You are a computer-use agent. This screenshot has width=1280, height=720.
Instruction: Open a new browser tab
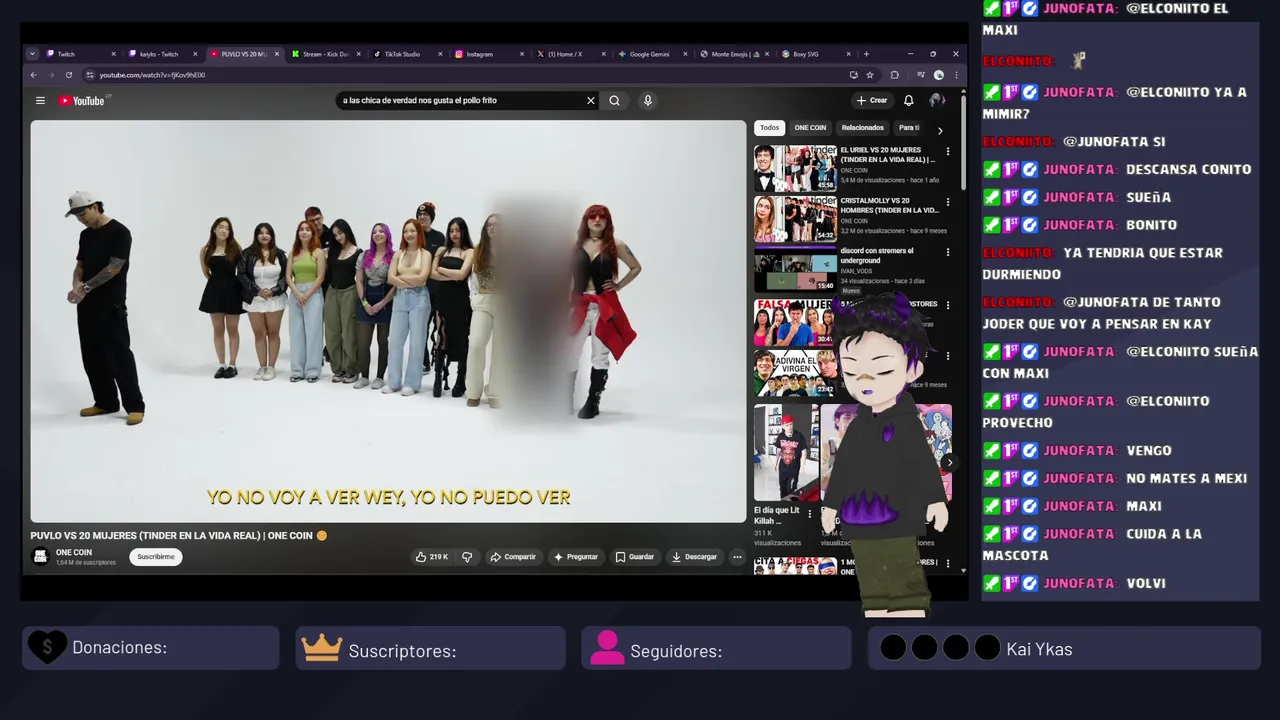tap(866, 54)
